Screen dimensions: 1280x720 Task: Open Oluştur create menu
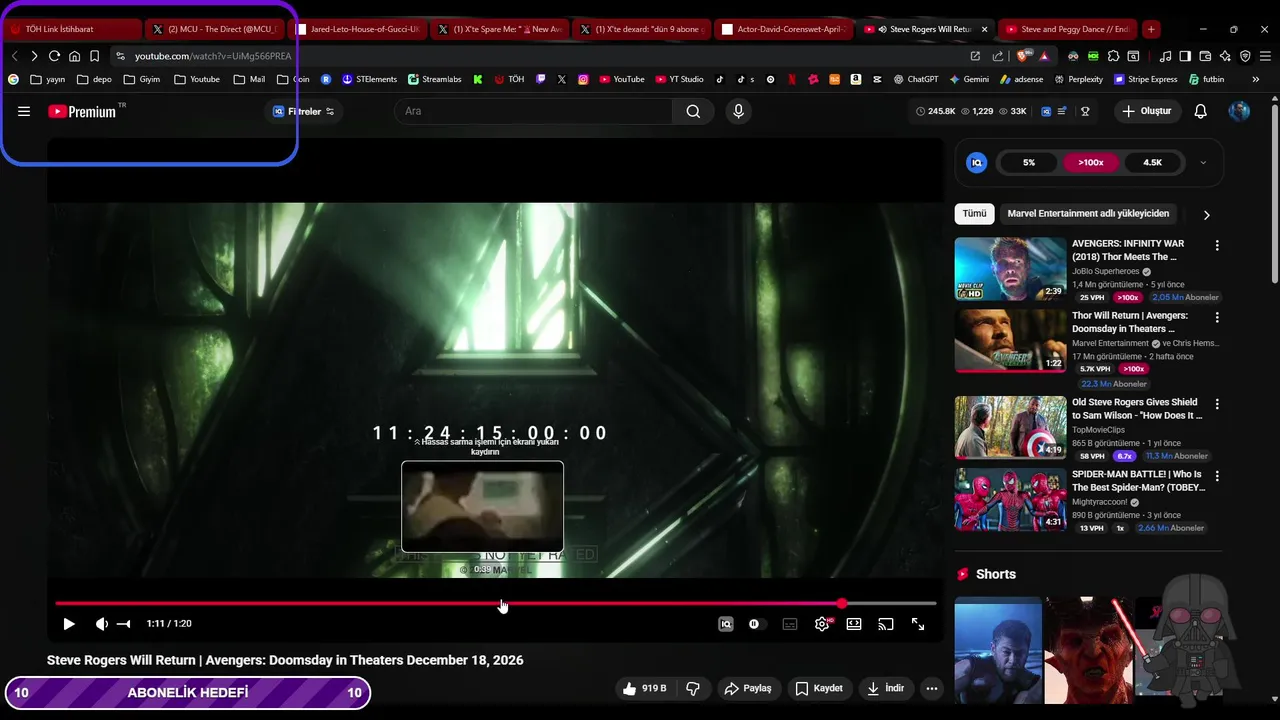pyautogui.click(x=1146, y=111)
